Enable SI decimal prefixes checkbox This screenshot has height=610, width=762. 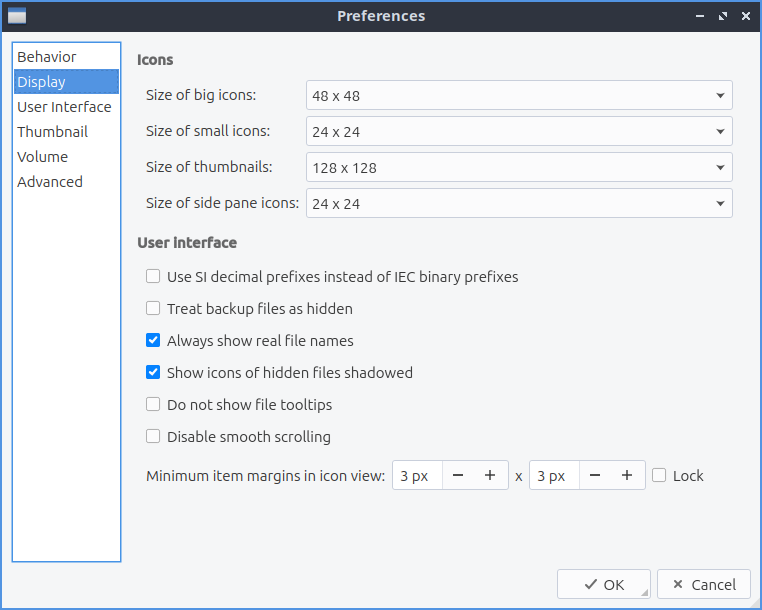click(153, 276)
